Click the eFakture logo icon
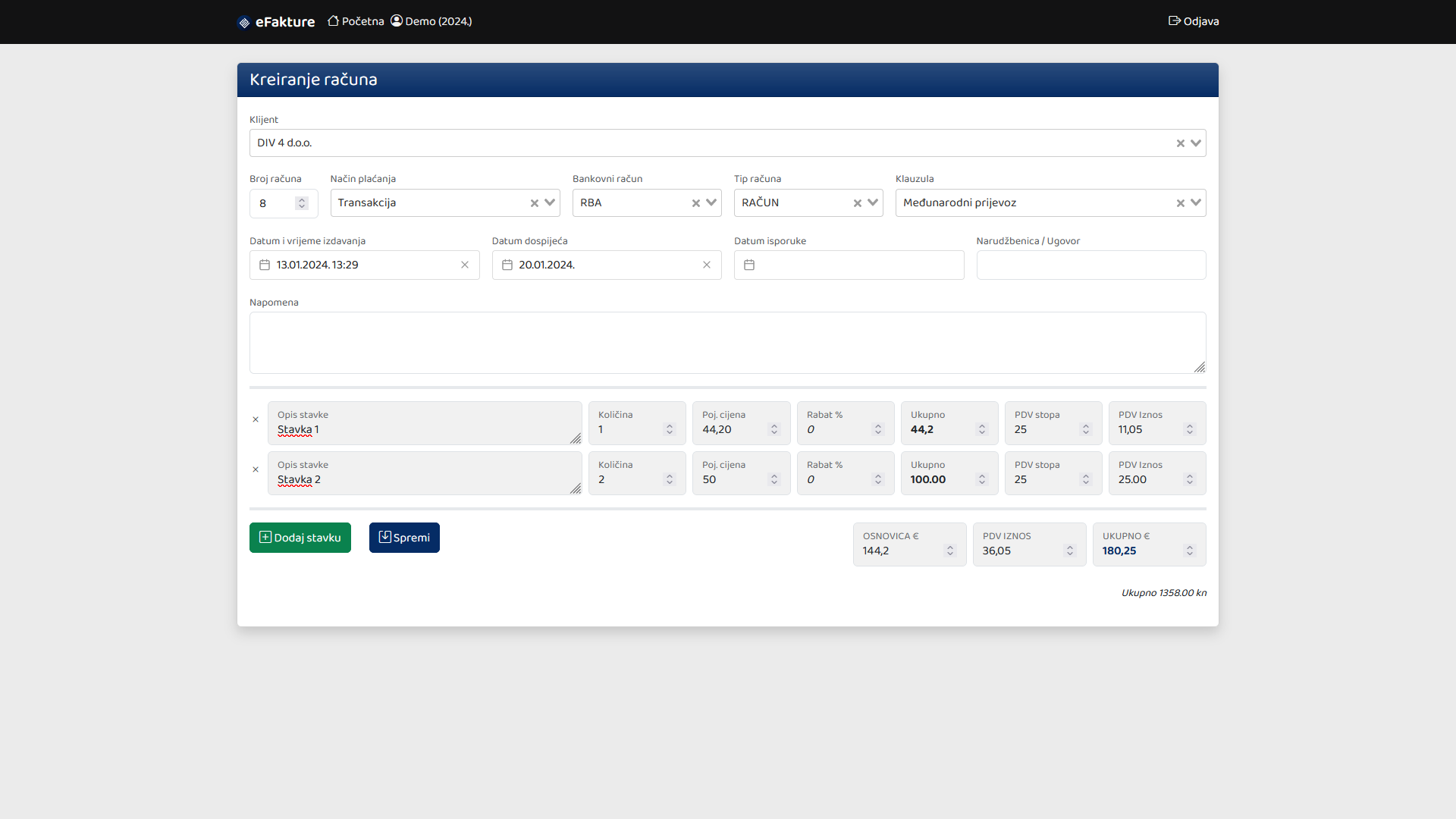This screenshot has width=1456, height=819. click(x=244, y=22)
